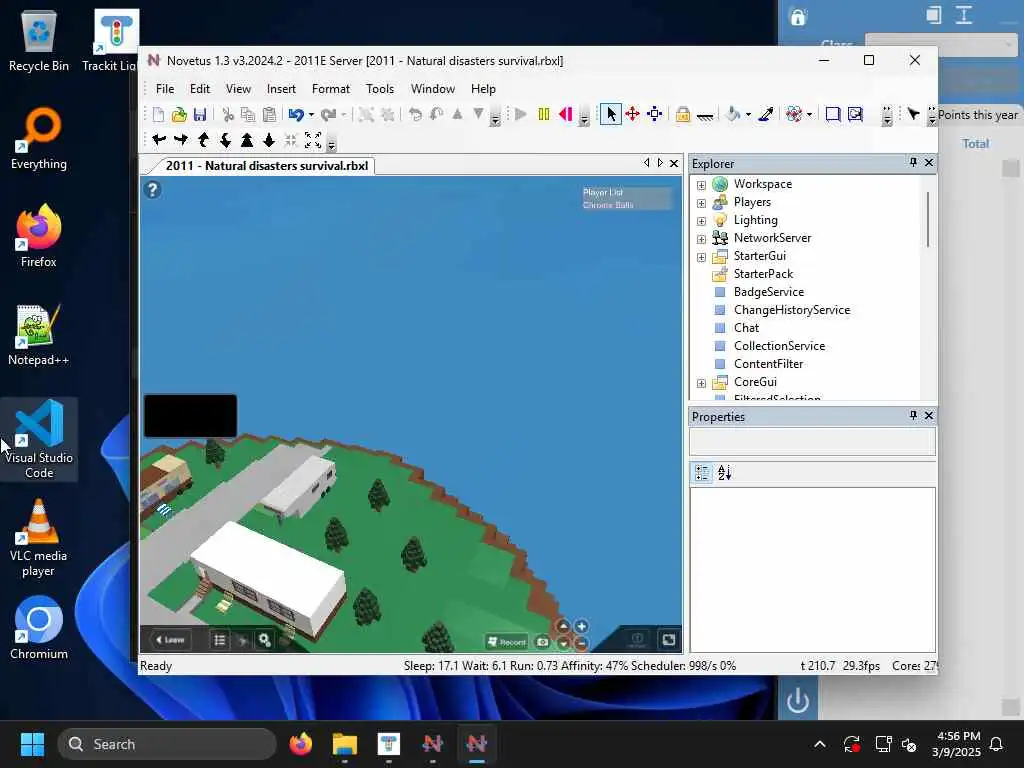This screenshot has height=768, width=1024.
Task: Open the Tools menu
Action: (x=379, y=89)
